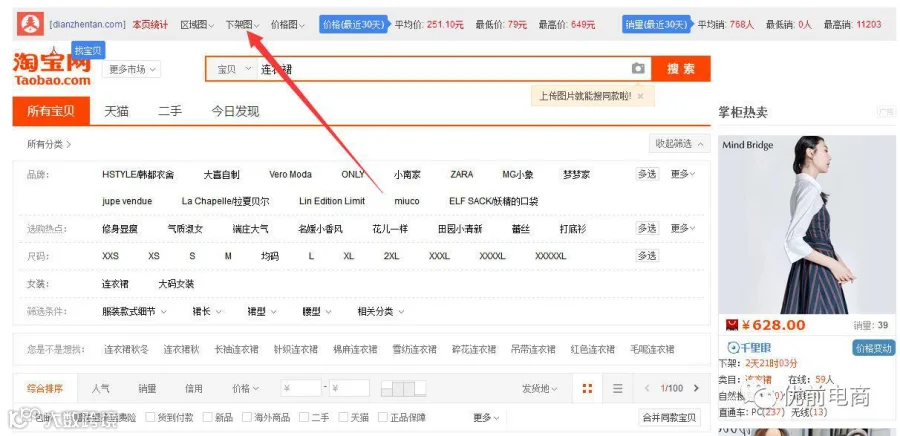
Task: Check the 海外商品 checkbox
Action: 247,417
